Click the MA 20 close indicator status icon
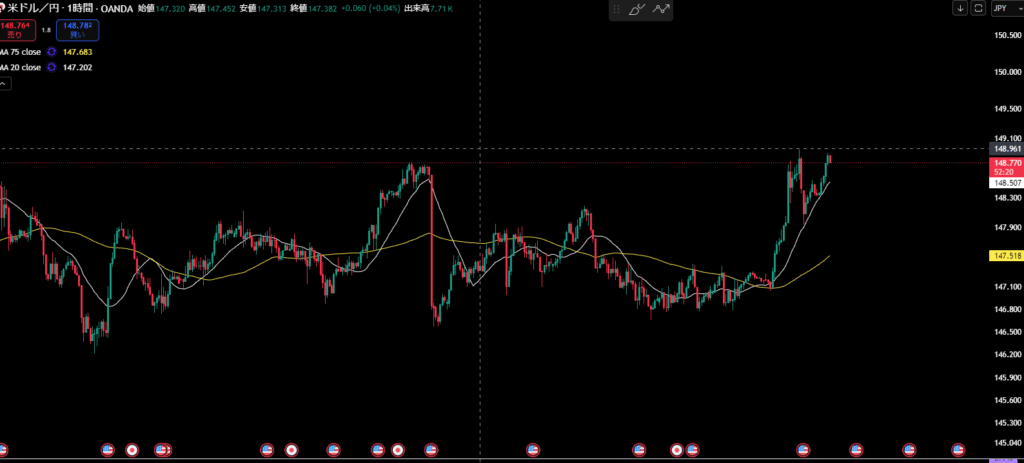This screenshot has width=1024, height=463. click(x=51, y=68)
